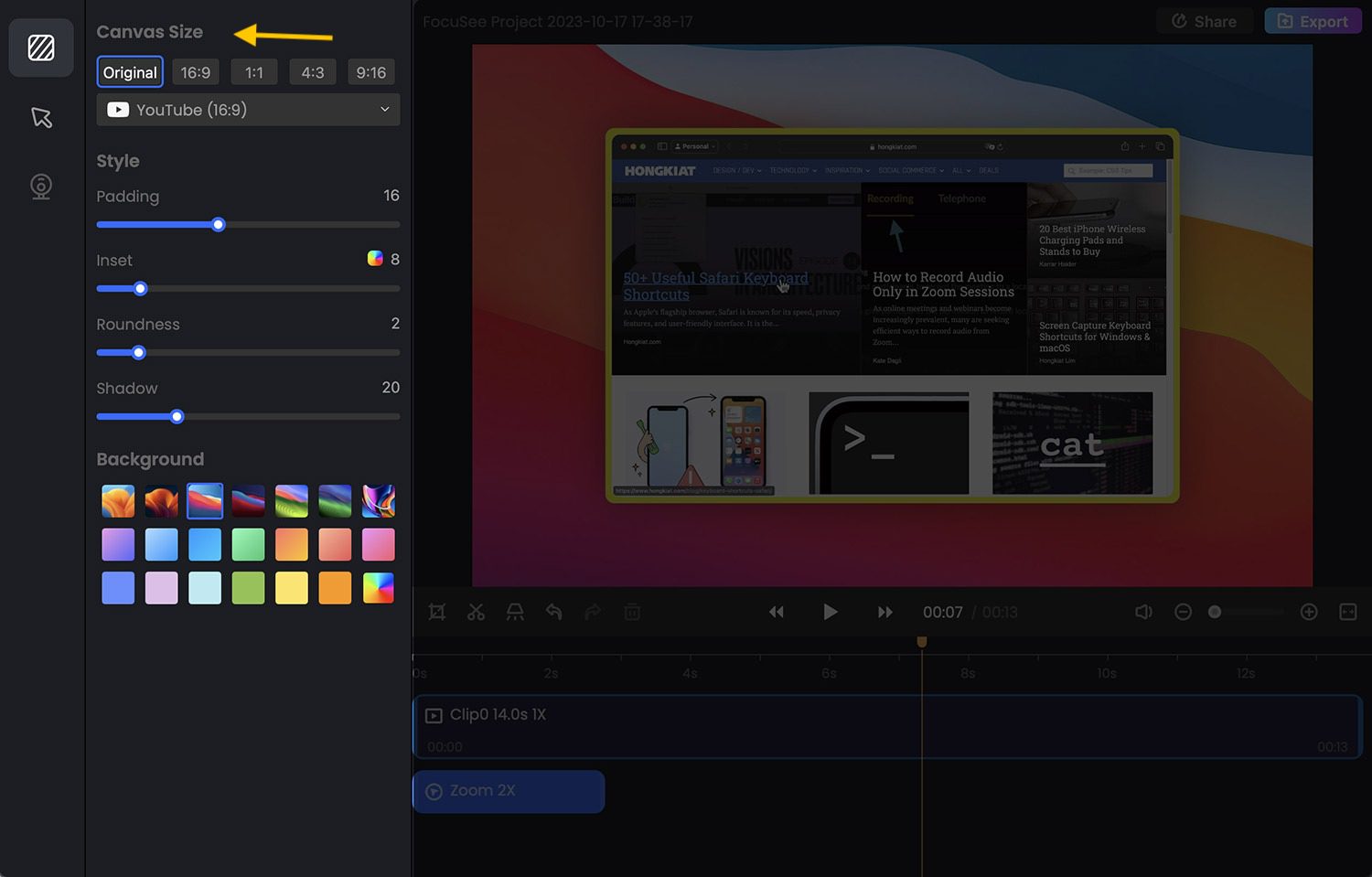Pick the solid pale cyan background swatch
The width and height of the screenshot is (1372, 877).
click(x=205, y=588)
